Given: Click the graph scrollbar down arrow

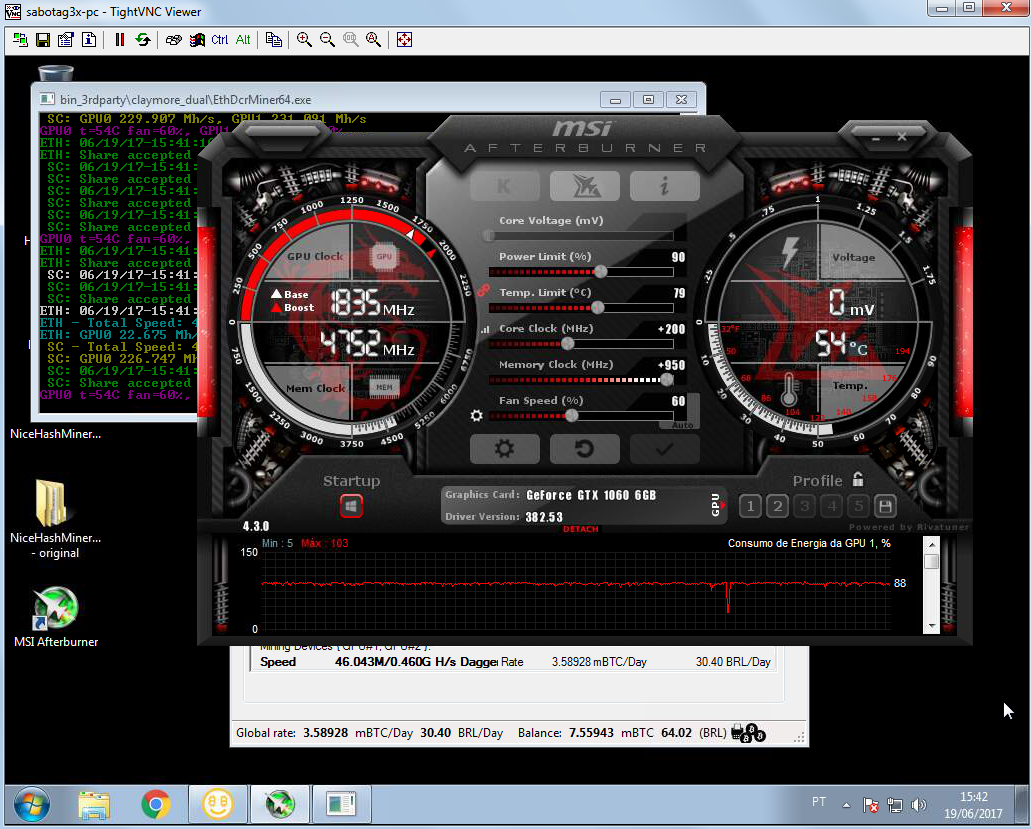Looking at the screenshot, I should (932, 626).
